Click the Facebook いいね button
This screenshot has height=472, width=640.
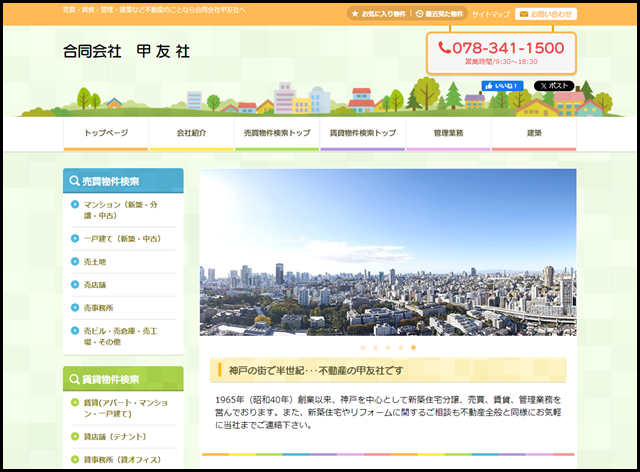point(502,86)
